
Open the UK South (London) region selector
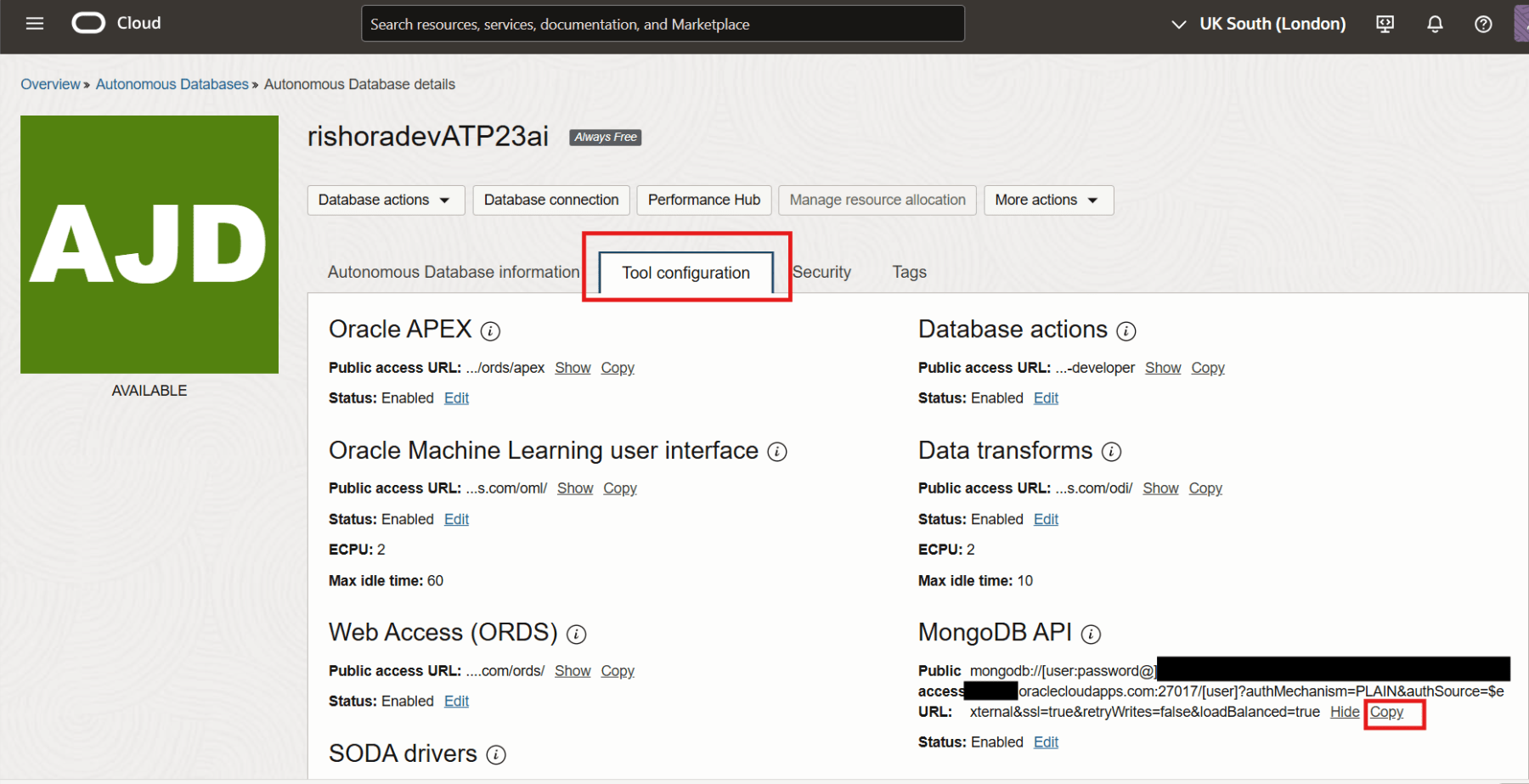point(1259,24)
